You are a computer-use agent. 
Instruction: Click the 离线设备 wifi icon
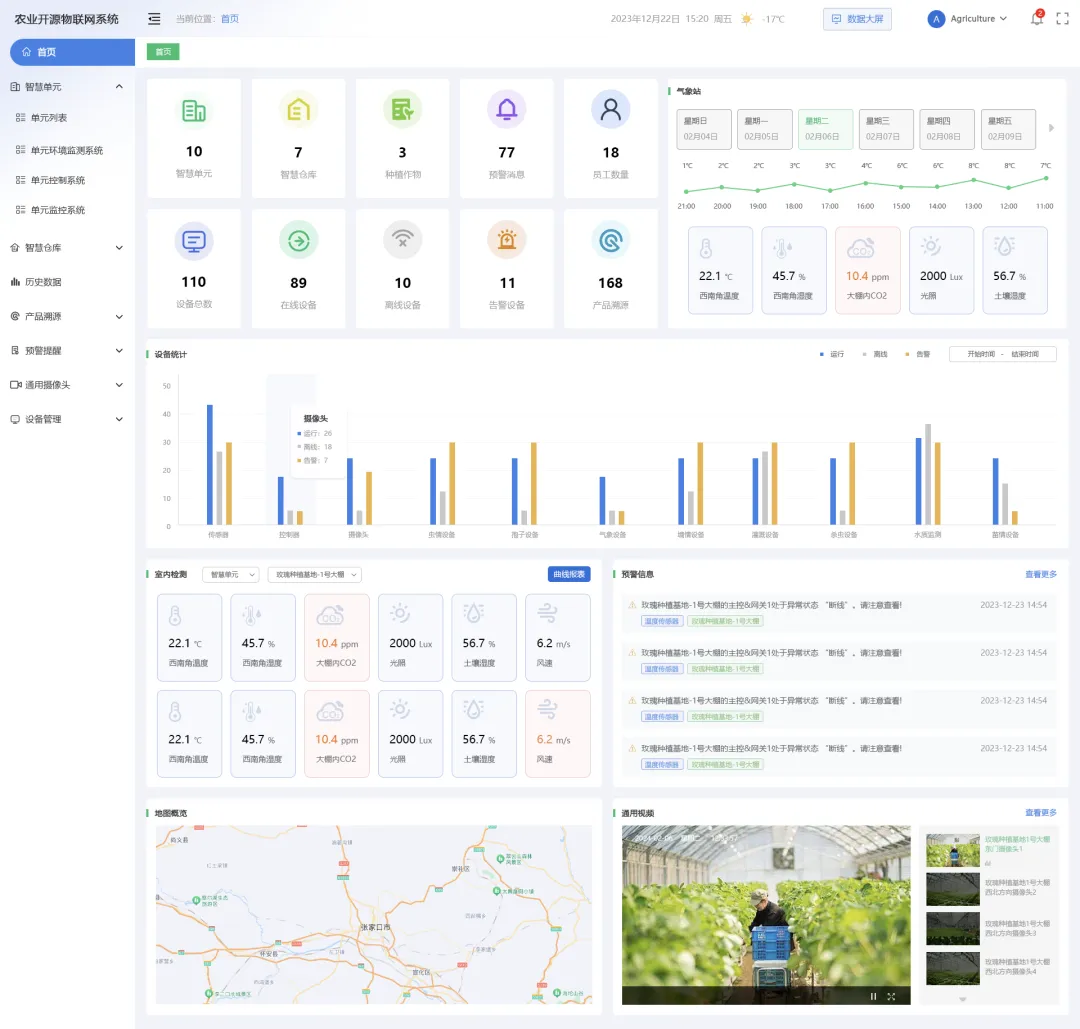coord(402,240)
